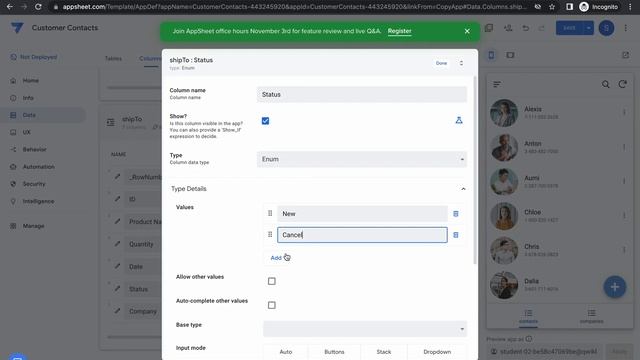Click the blue add-contact plus button
640x360 pixels.
(614, 287)
